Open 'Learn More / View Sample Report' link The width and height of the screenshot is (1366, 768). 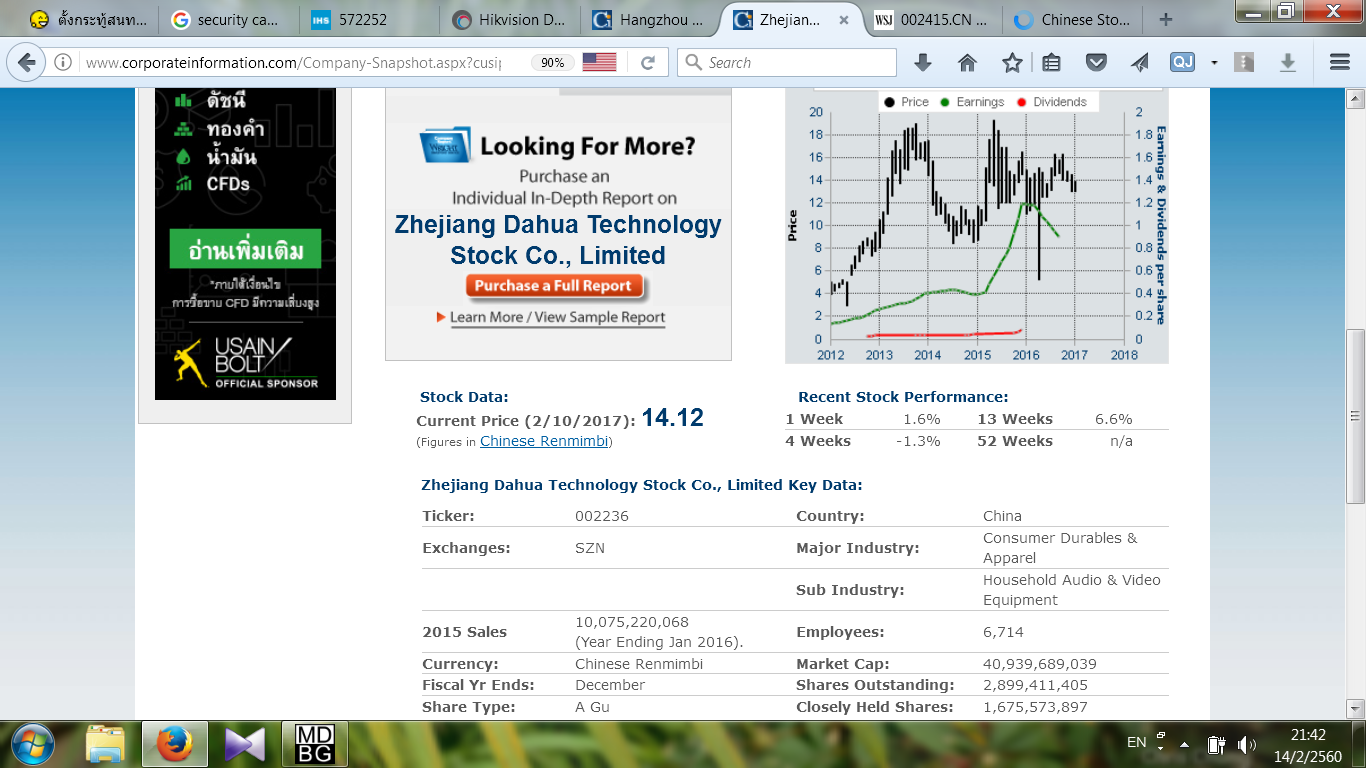558,317
